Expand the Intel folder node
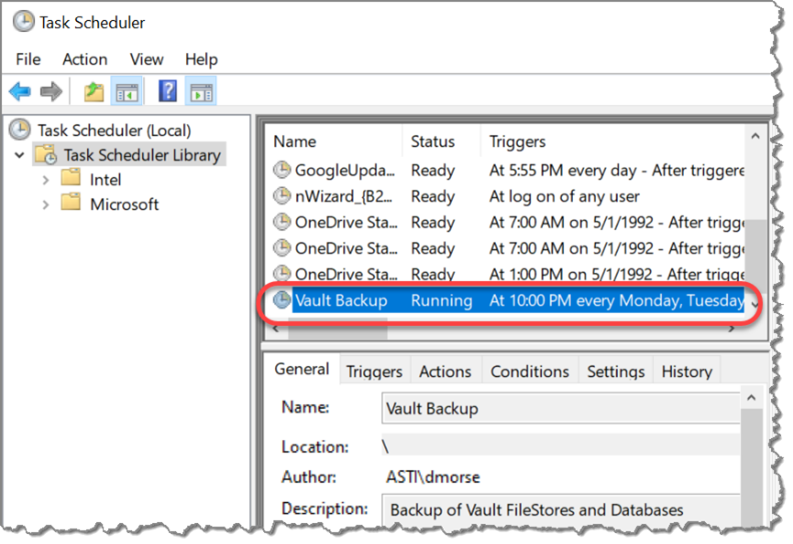Image resolution: width=793 pixels, height=544 pixels. click(x=46, y=180)
